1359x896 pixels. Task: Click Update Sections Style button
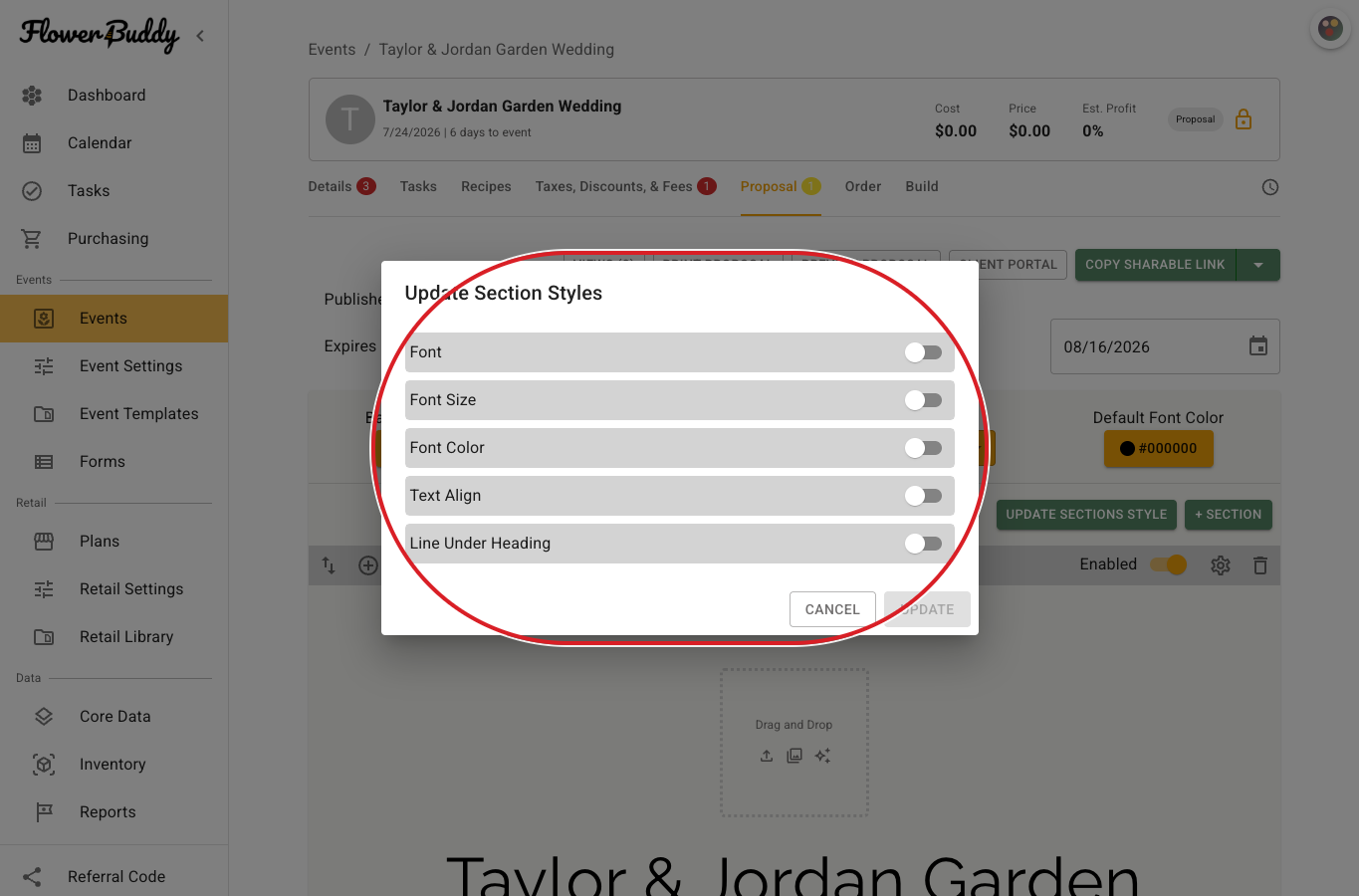[1086, 515]
